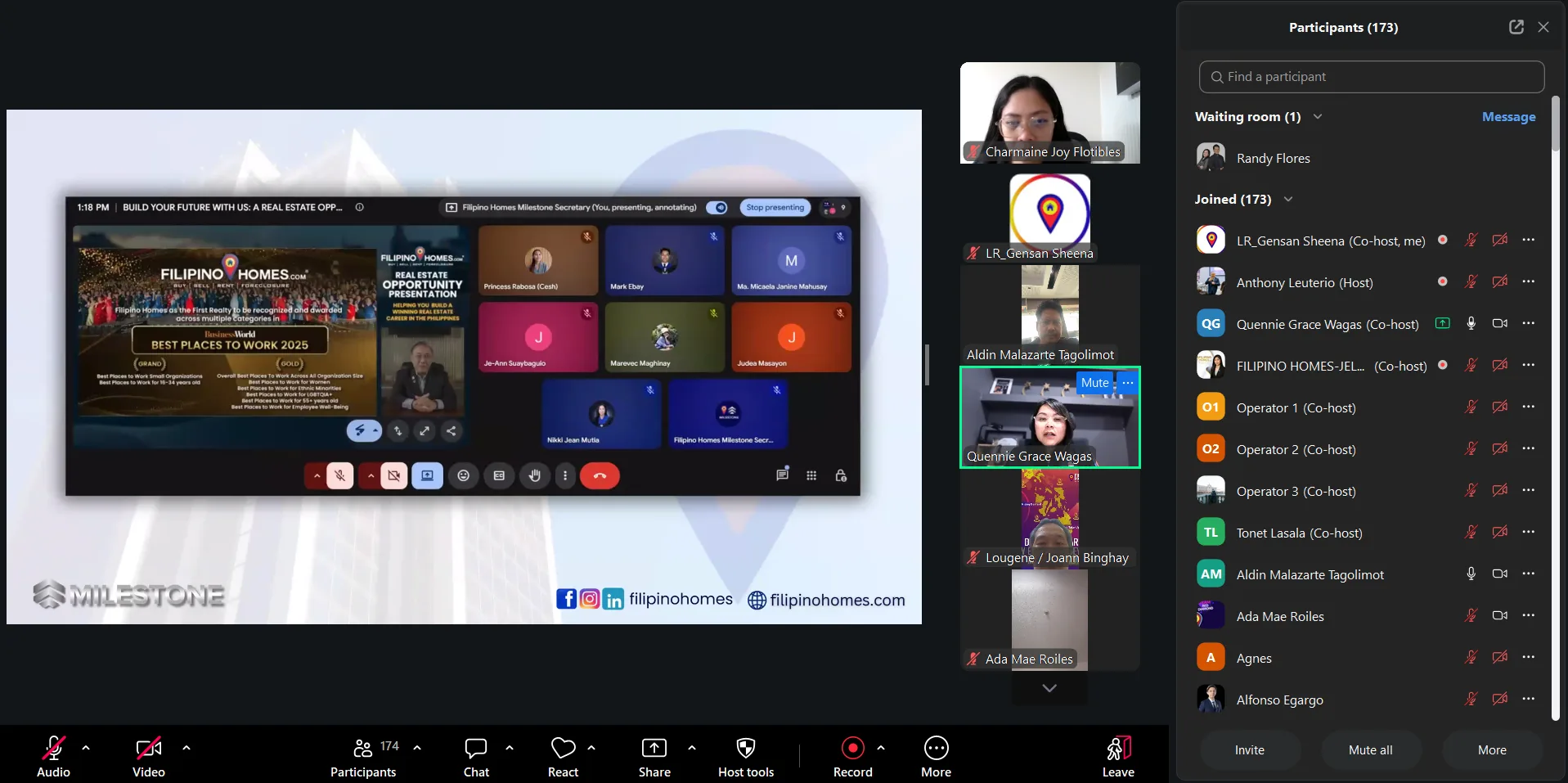
Task: Click Agnes's muted microphone icon
Action: pos(1471,658)
